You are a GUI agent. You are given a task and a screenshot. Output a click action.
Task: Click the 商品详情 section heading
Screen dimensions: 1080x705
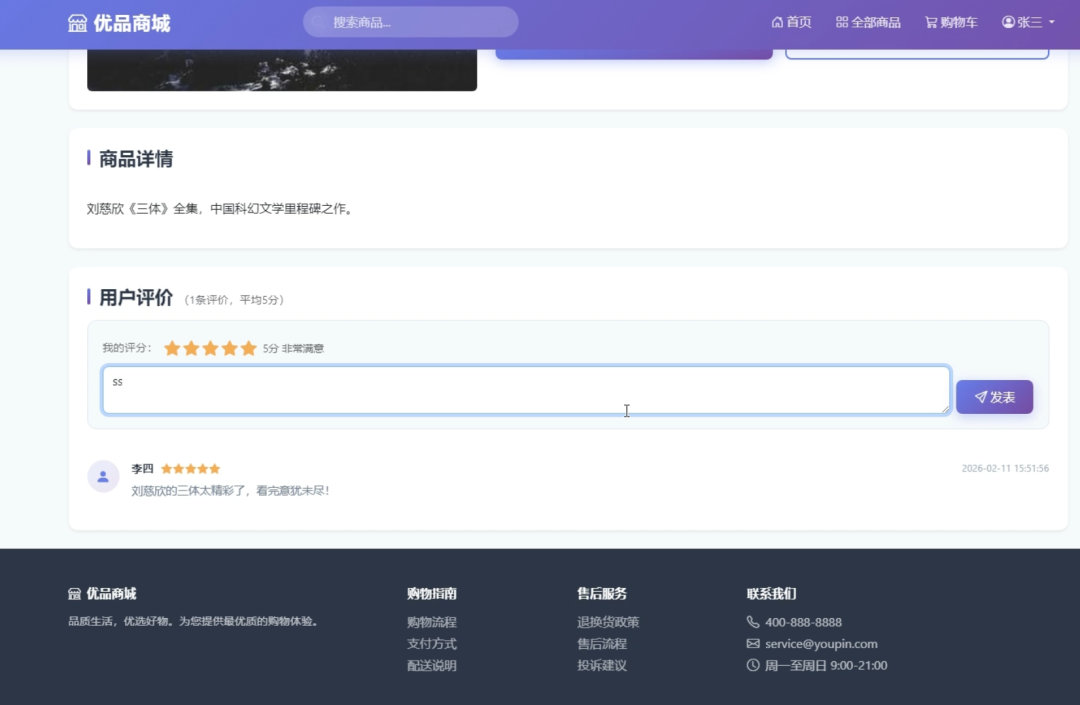click(136, 159)
